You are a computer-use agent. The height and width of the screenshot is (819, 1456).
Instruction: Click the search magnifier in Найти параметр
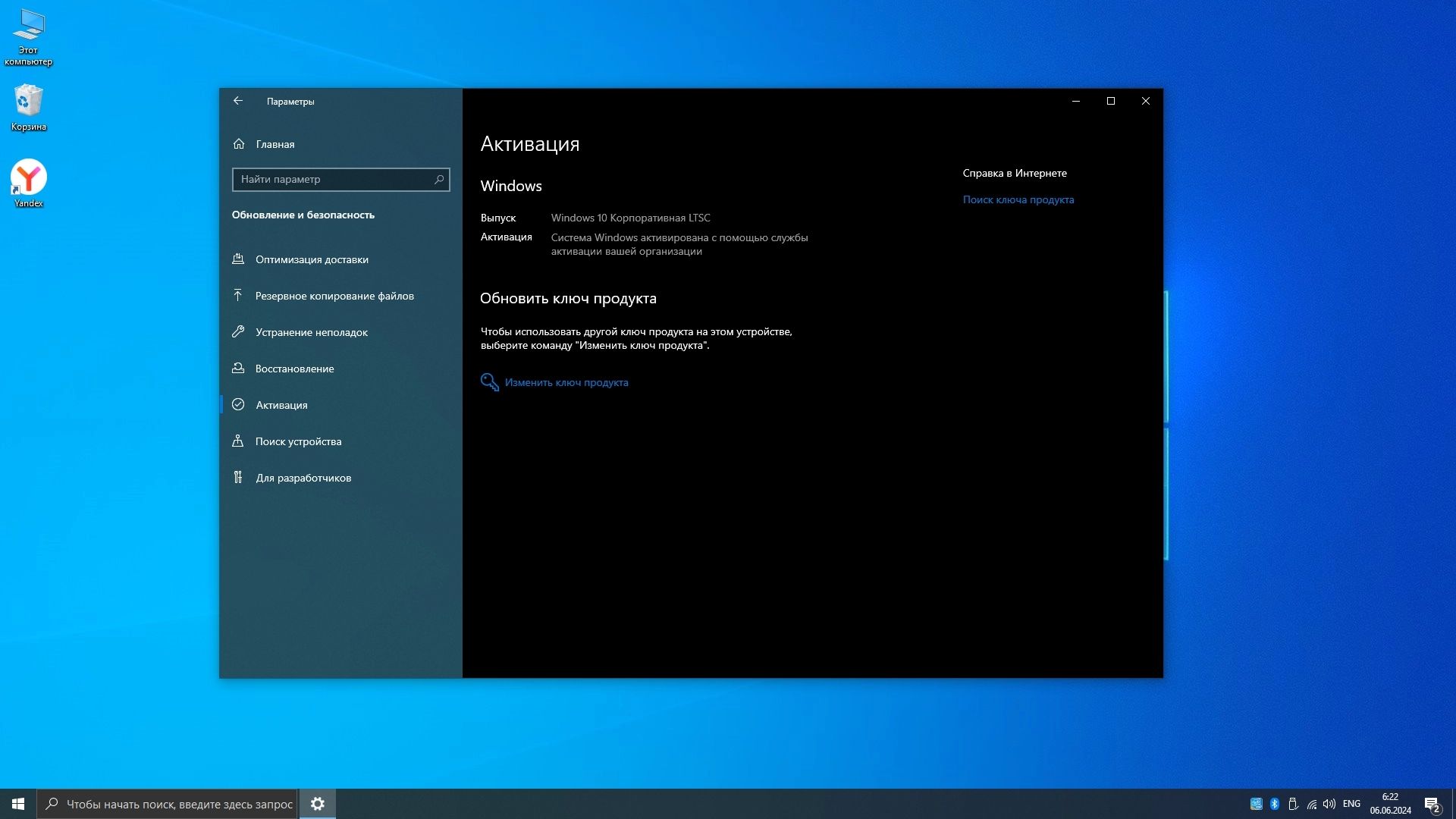(438, 180)
